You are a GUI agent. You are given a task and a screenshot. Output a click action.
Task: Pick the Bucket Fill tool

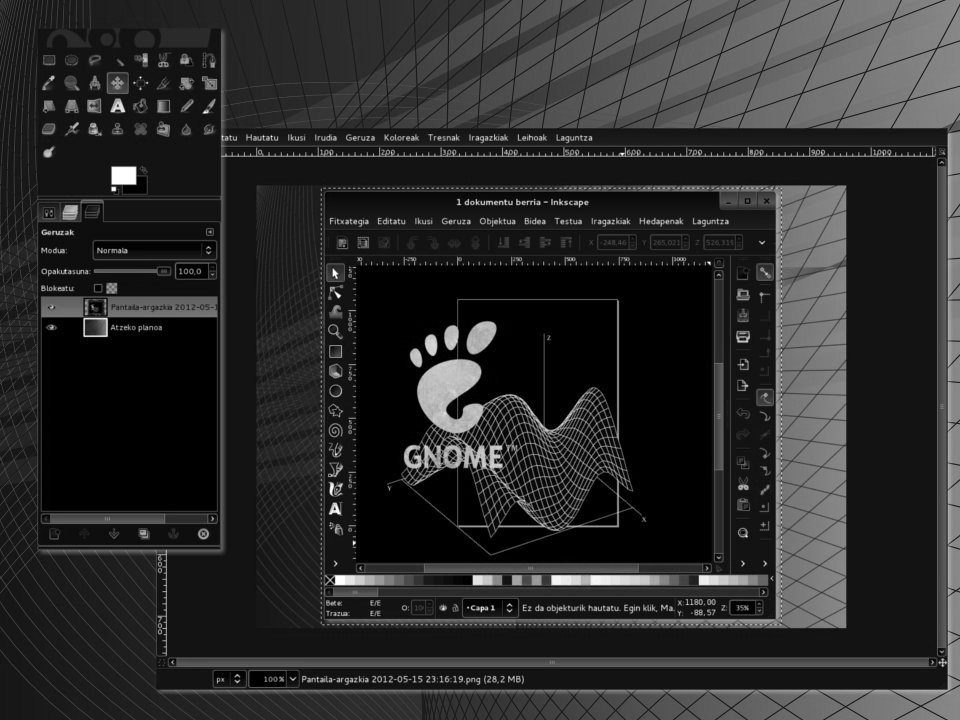tap(140, 106)
